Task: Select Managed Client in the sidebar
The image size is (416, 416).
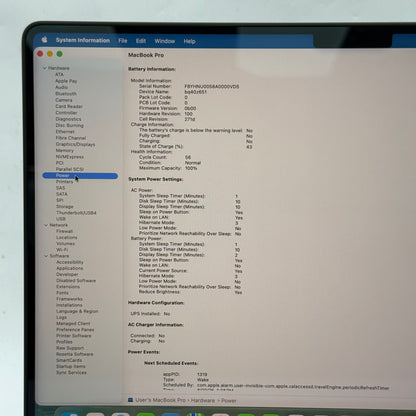Action: pyautogui.click(x=73, y=323)
